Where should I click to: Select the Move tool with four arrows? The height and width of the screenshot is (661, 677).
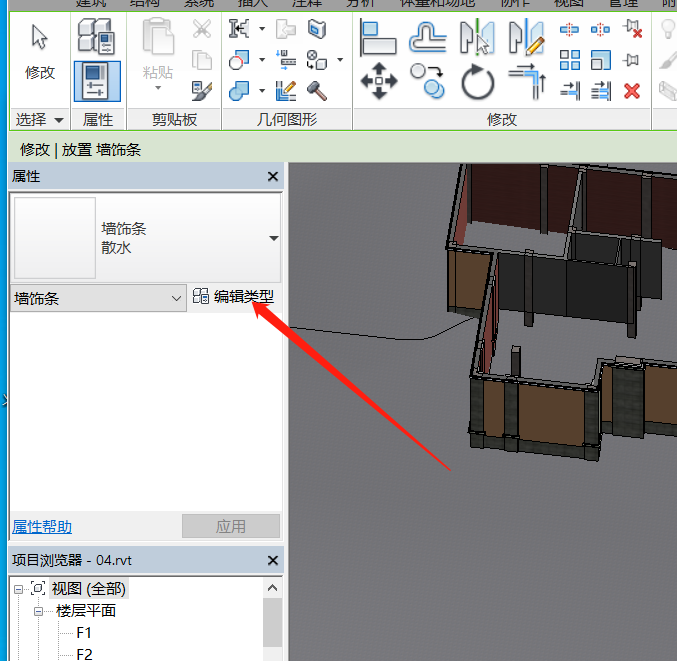[379, 80]
